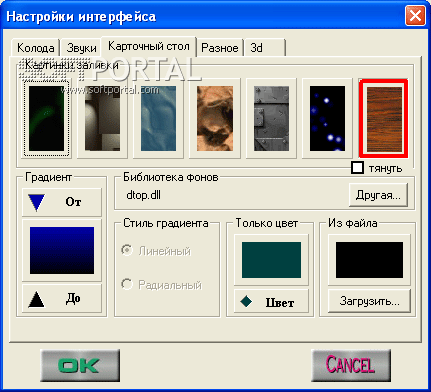Confirm settings with the green OK button

[x=80, y=366]
